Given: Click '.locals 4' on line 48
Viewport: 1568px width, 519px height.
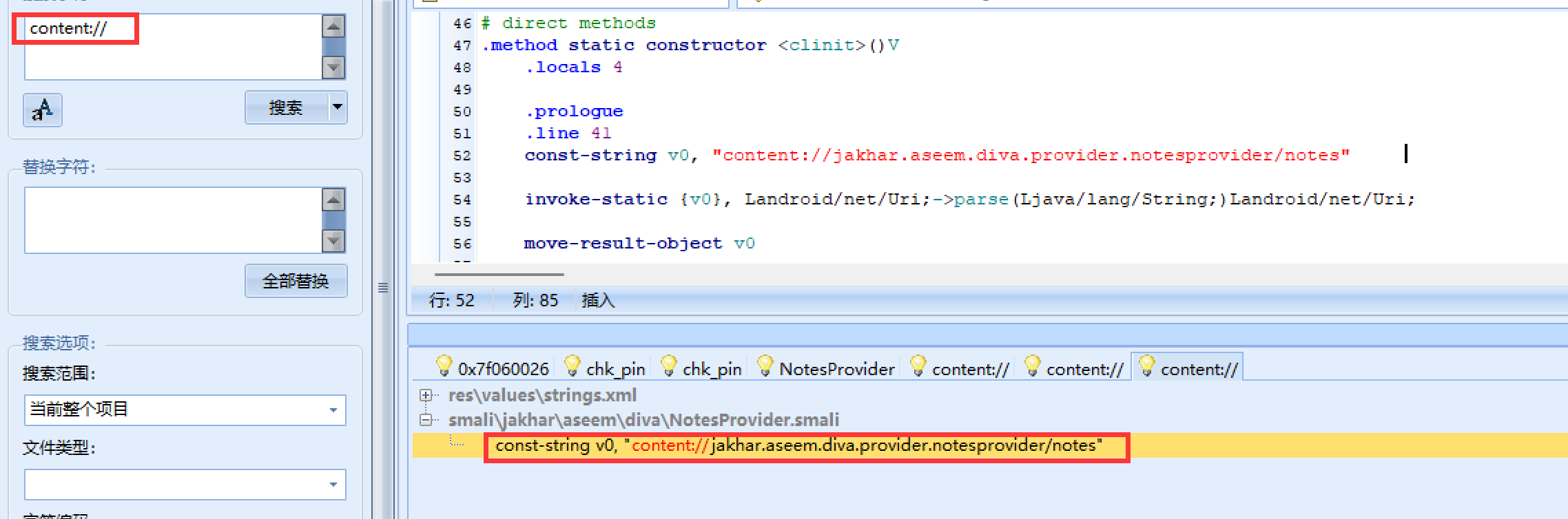Looking at the screenshot, I should click(574, 67).
